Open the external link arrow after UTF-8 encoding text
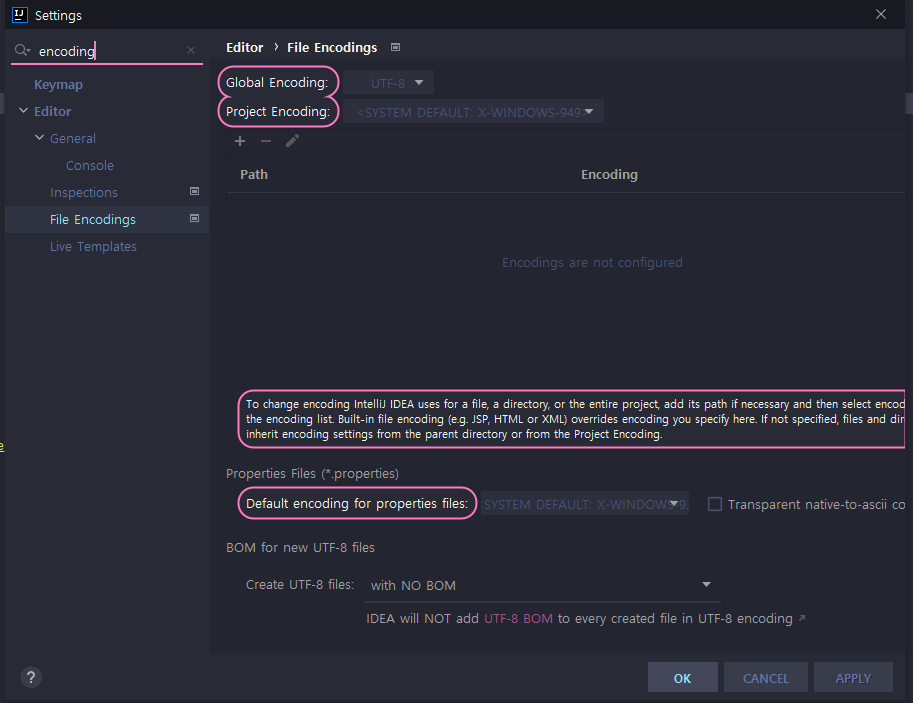913x703 pixels. 802,618
